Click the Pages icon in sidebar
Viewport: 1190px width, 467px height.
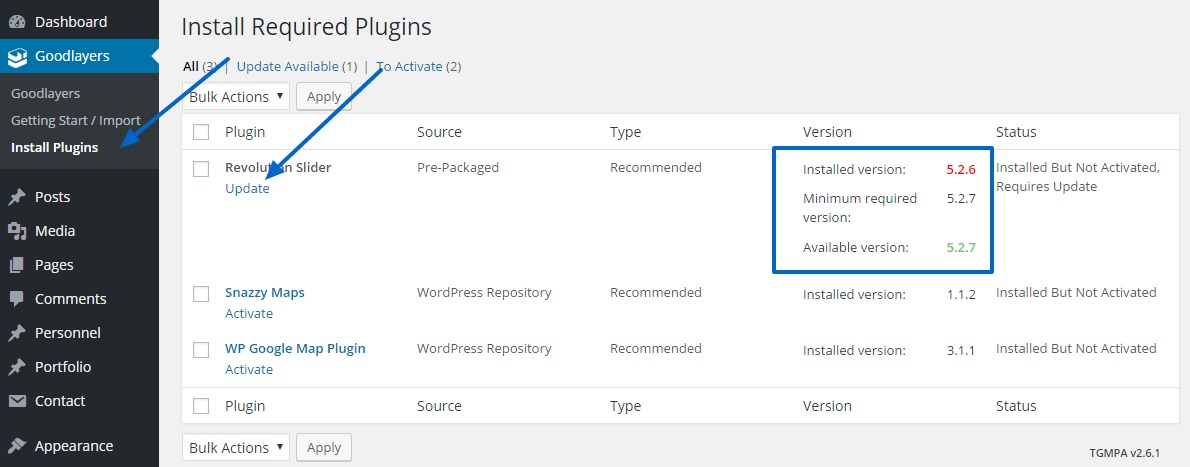pos(17,265)
